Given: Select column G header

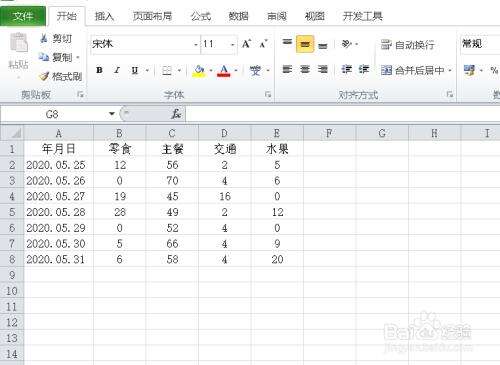Looking at the screenshot, I should (x=382, y=133).
